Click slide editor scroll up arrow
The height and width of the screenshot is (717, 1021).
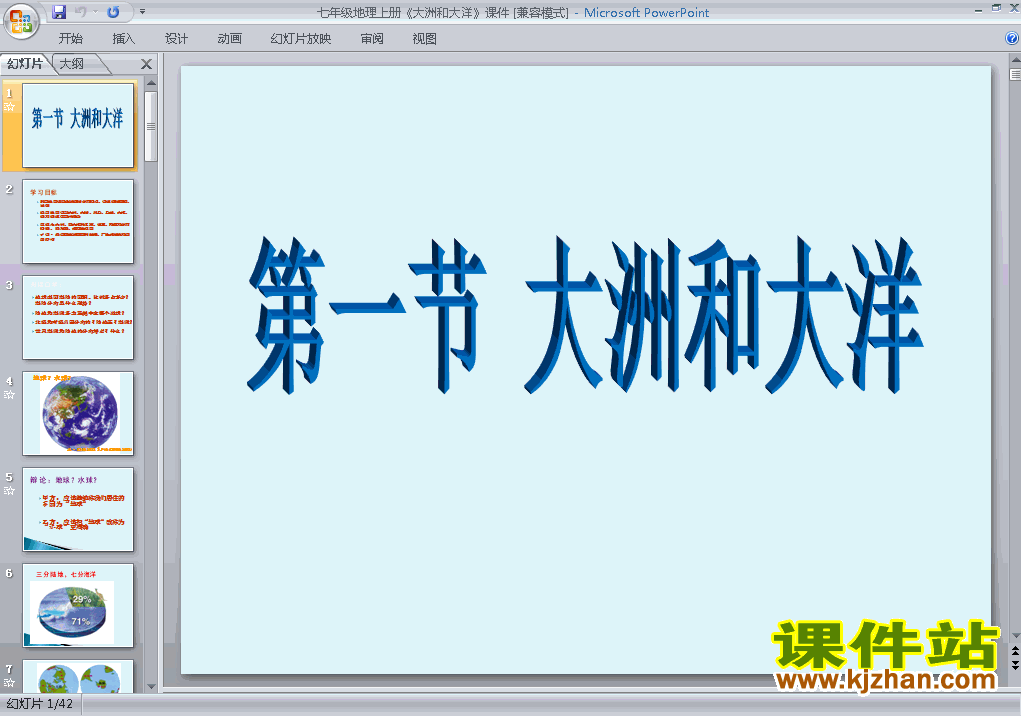coord(1015,60)
